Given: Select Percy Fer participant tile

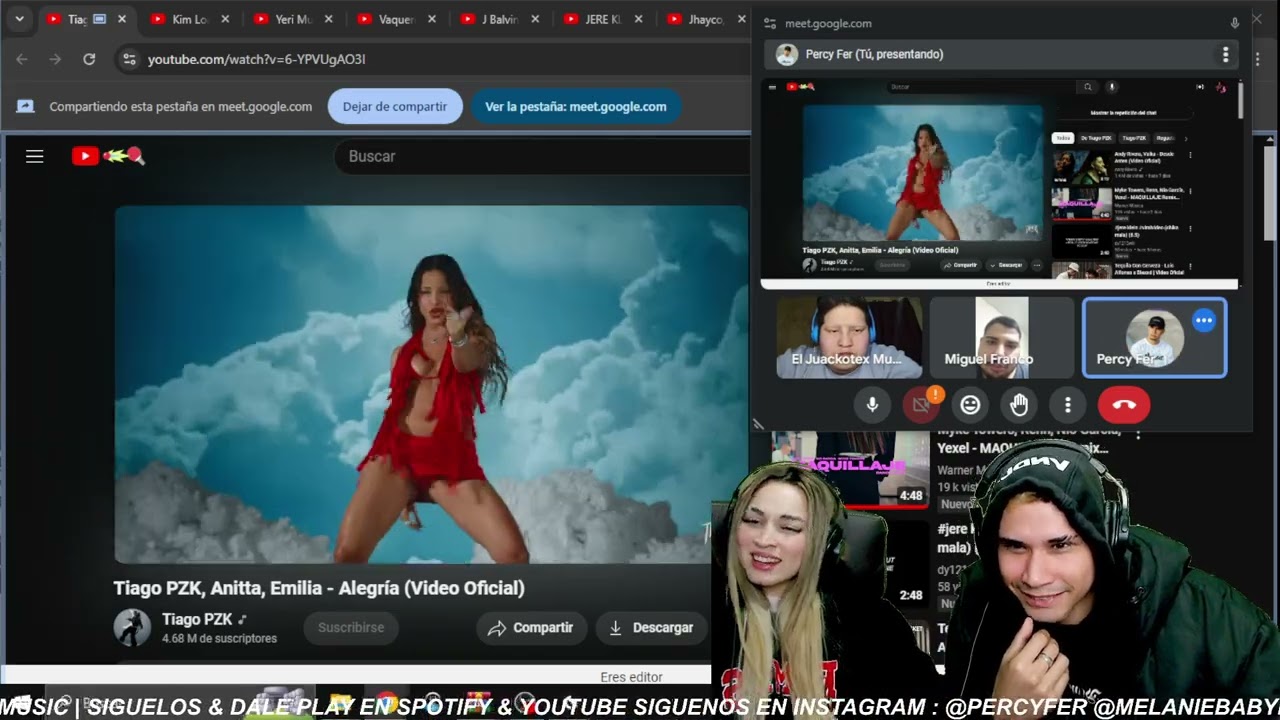Looking at the screenshot, I should tap(1155, 338).
